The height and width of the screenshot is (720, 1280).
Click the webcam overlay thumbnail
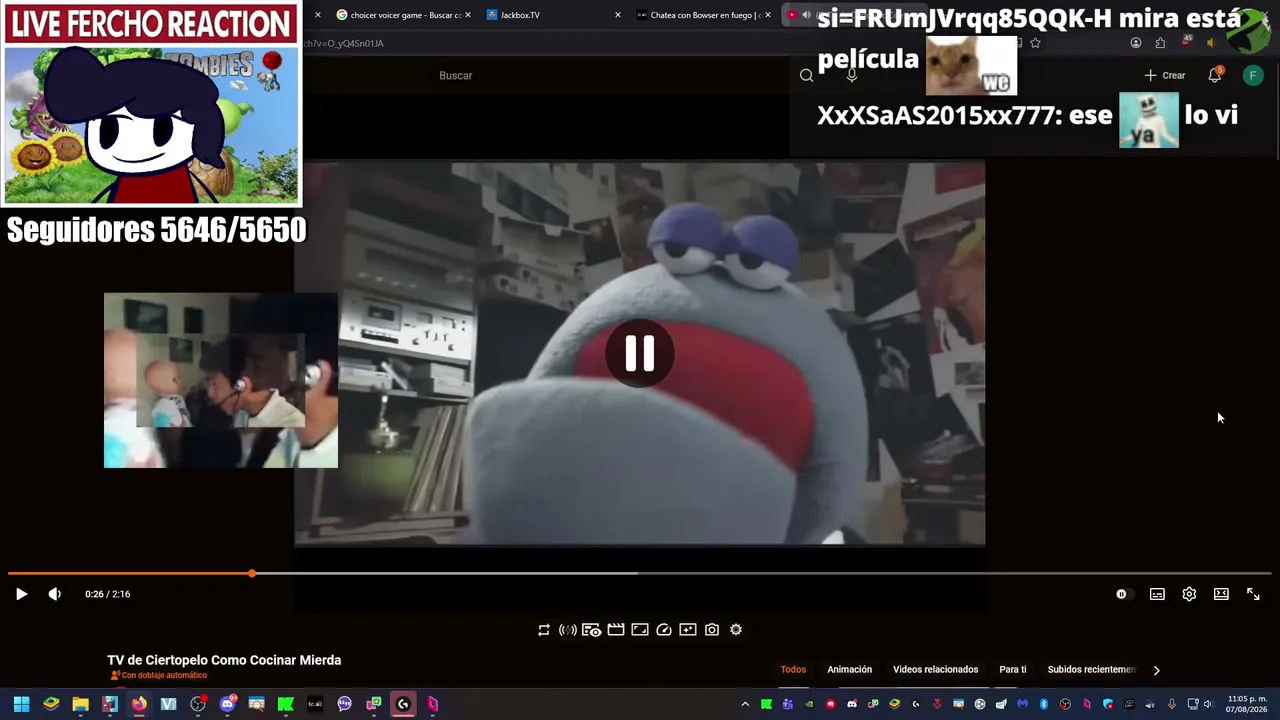click(221, 380)
